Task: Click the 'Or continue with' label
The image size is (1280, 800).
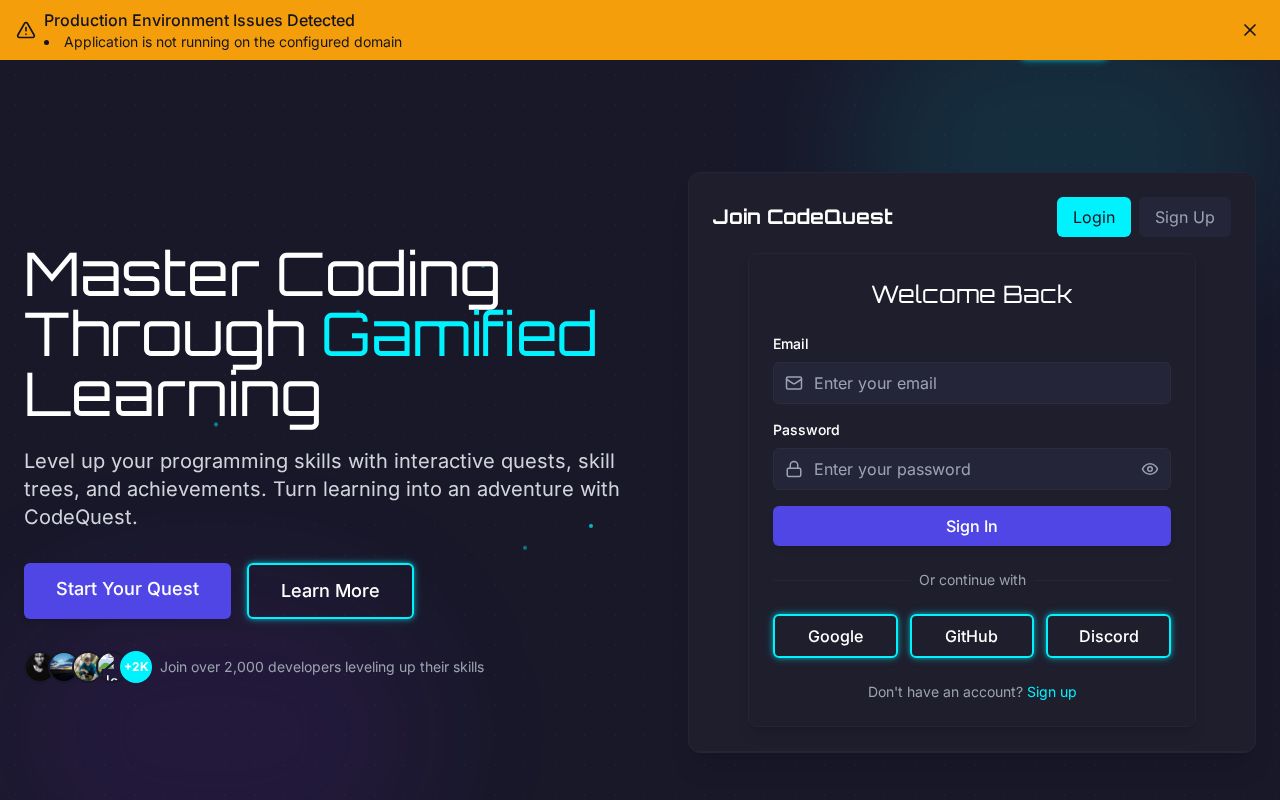Action: [972, 580]
